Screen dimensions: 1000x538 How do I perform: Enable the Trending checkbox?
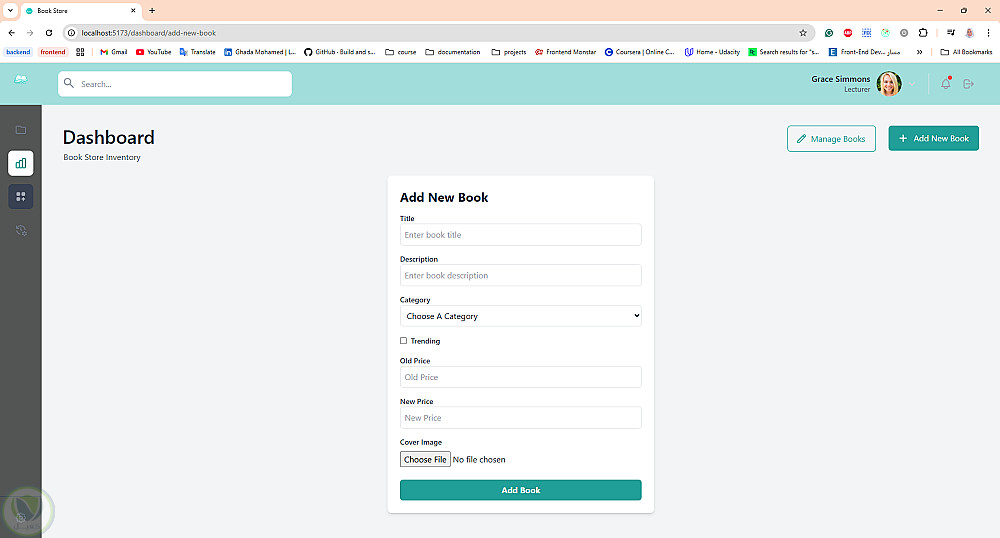coord(404,341)
